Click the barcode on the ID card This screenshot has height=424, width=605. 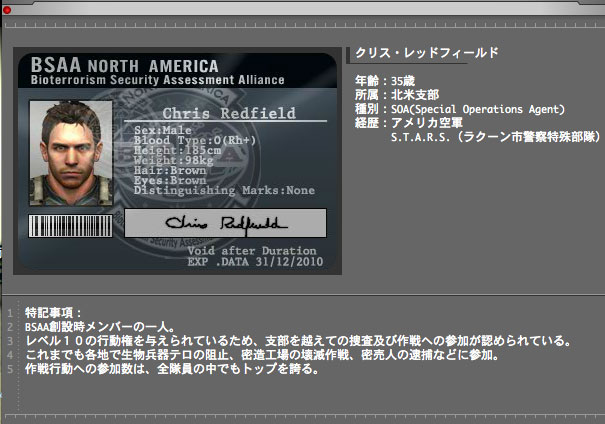(x=71, y=226)
